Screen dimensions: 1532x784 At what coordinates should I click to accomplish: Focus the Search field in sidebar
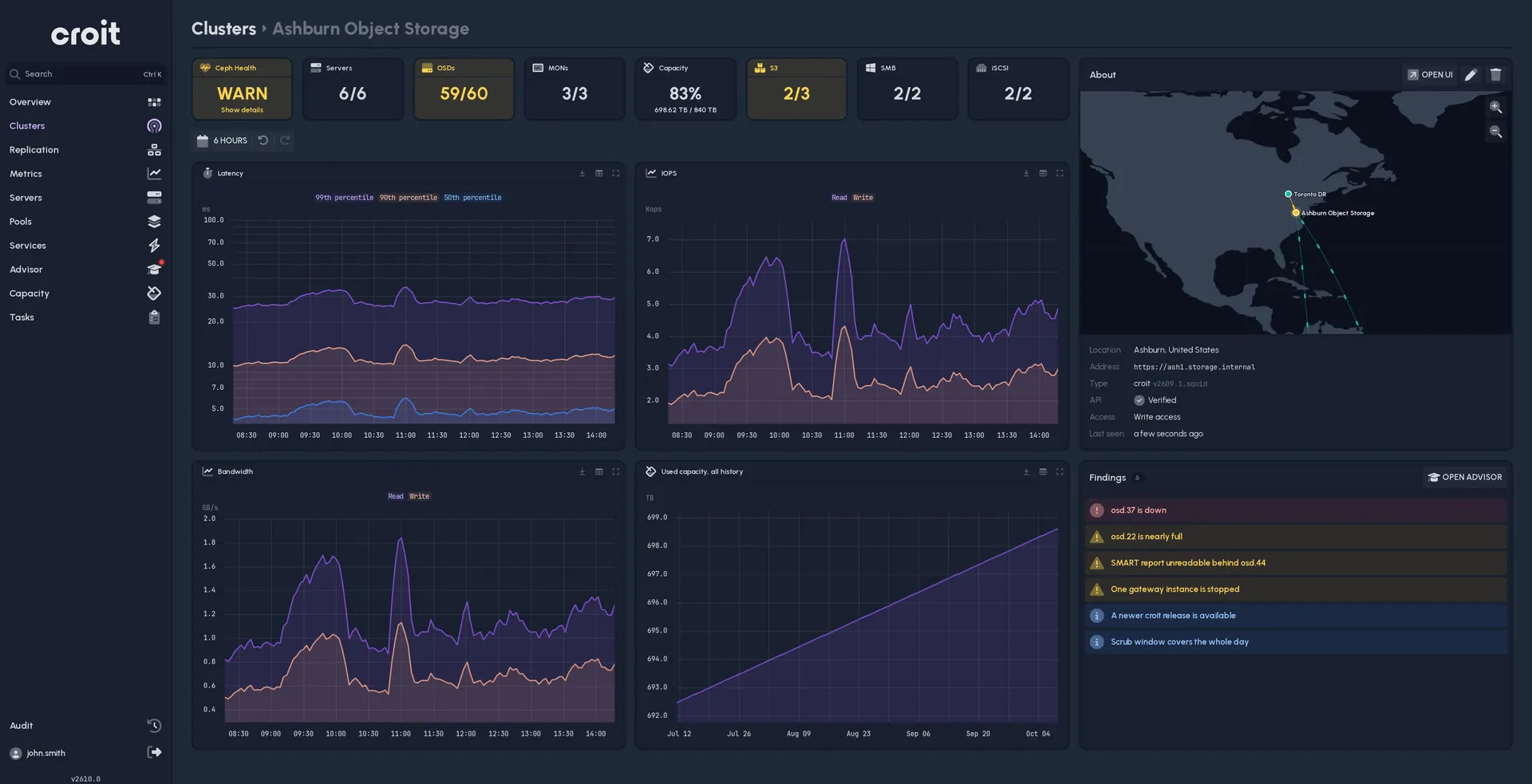coord(85,74)
